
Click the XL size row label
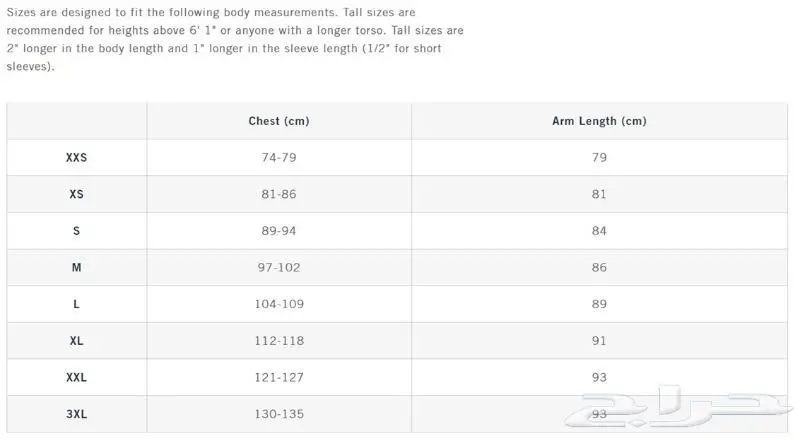(x=77, y=341)
